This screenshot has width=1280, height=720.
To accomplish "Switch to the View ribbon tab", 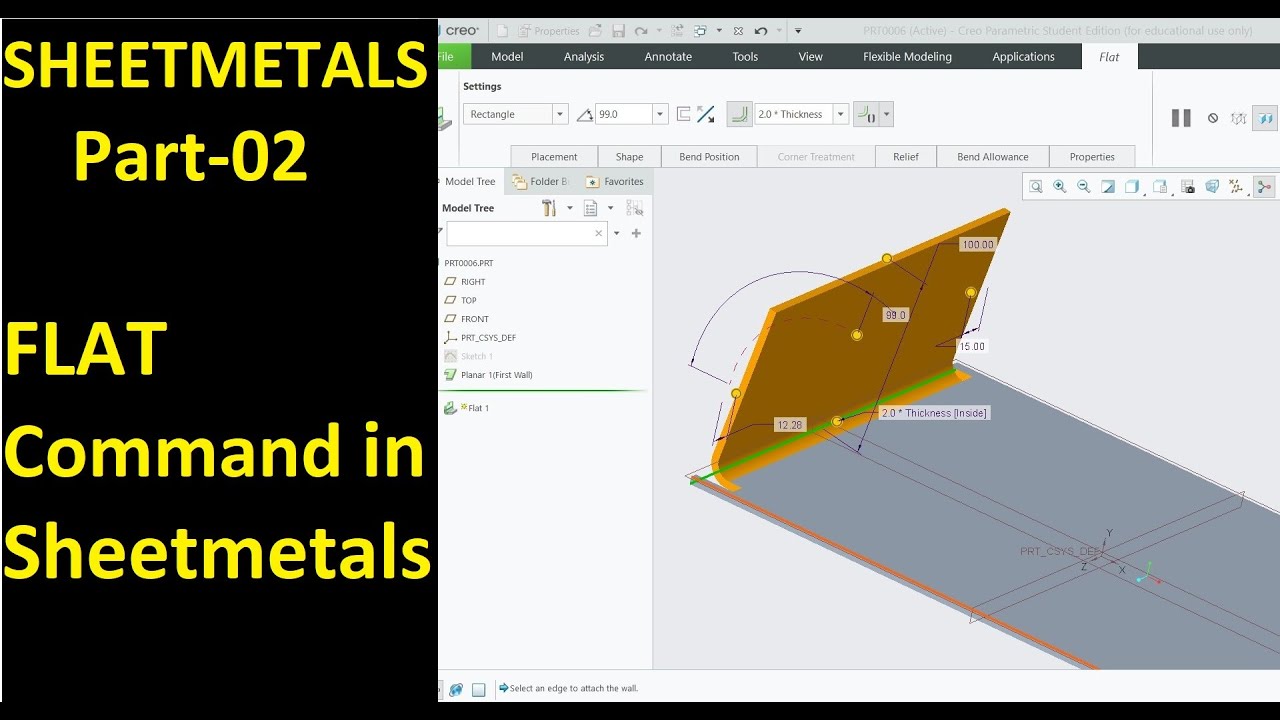I will pos(810,57).
